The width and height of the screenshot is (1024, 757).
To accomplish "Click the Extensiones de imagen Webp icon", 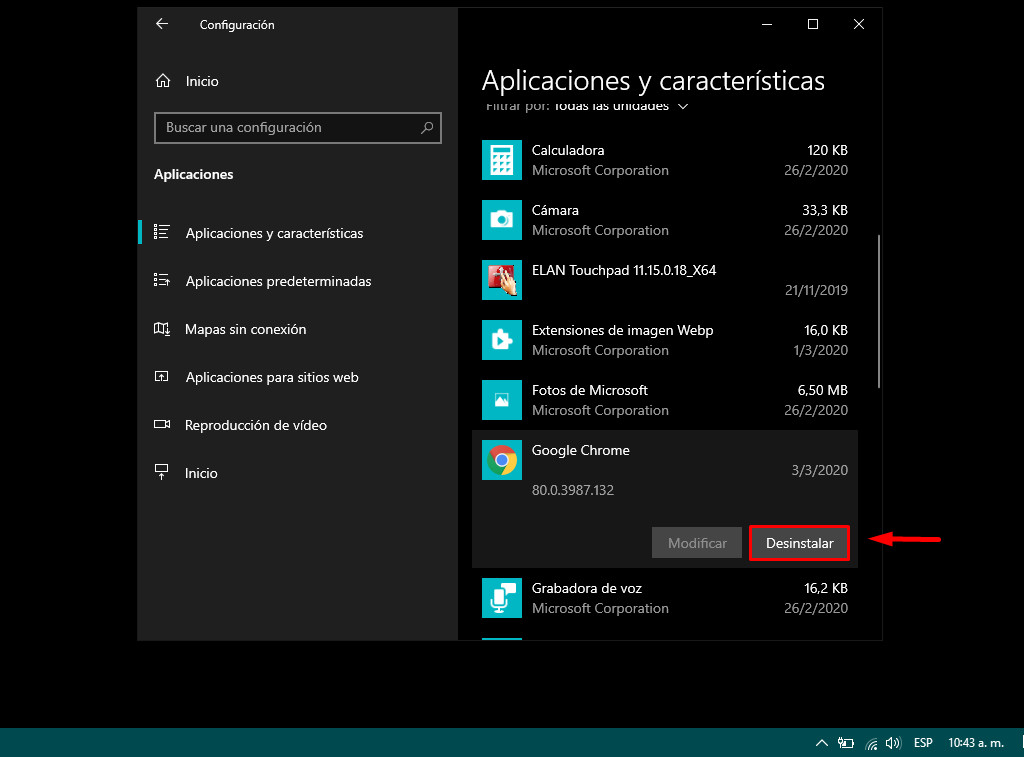I will pyautogui.click(x=501, y=340).
